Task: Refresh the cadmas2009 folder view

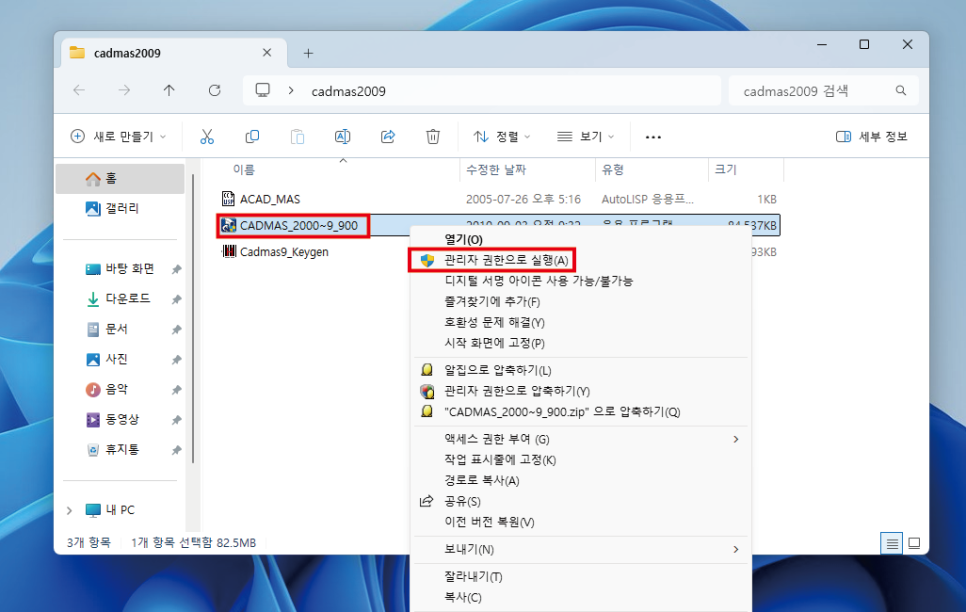Action: (214, 91)
